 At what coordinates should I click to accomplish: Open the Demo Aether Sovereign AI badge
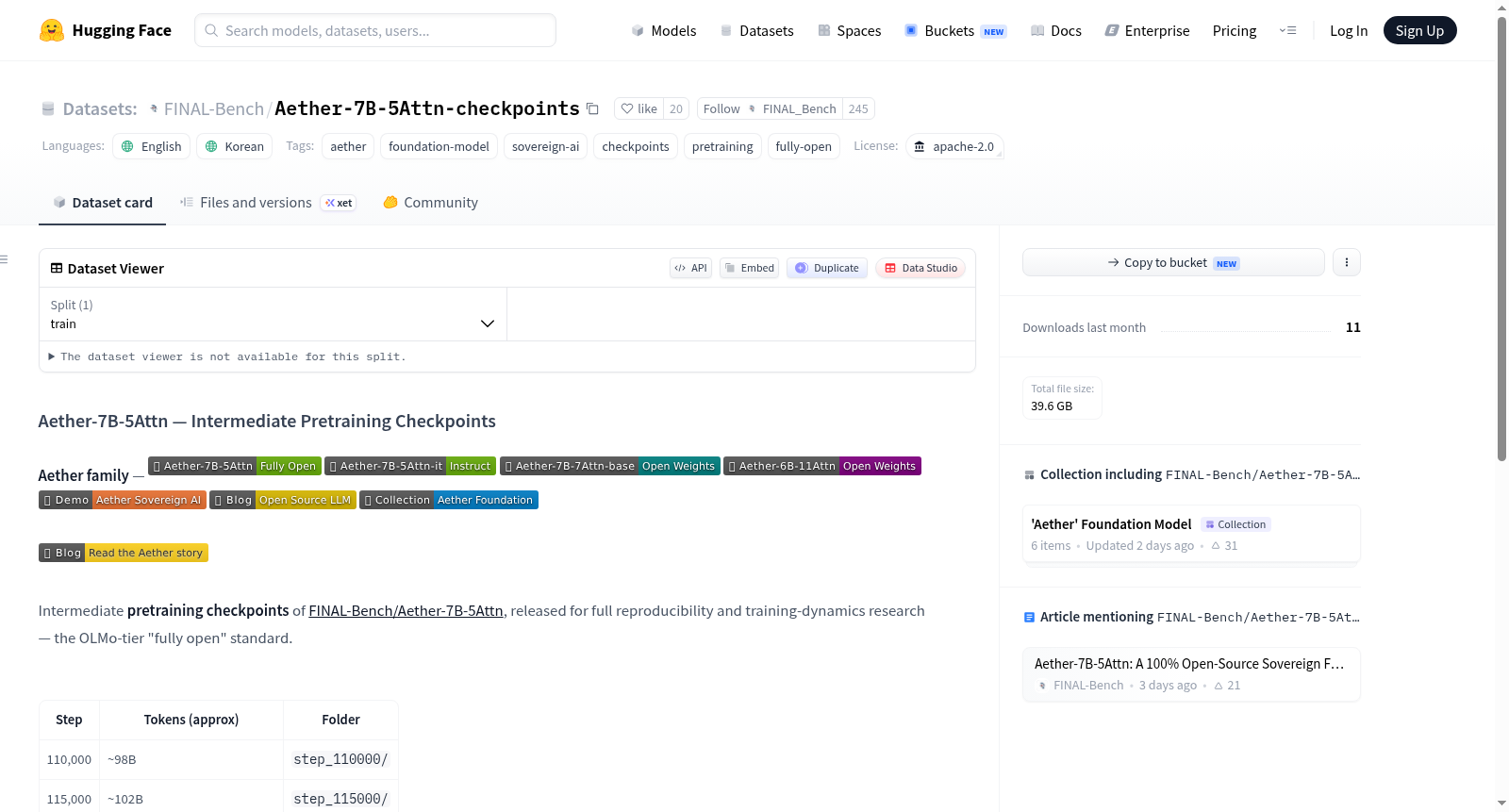tap(123, 500)
